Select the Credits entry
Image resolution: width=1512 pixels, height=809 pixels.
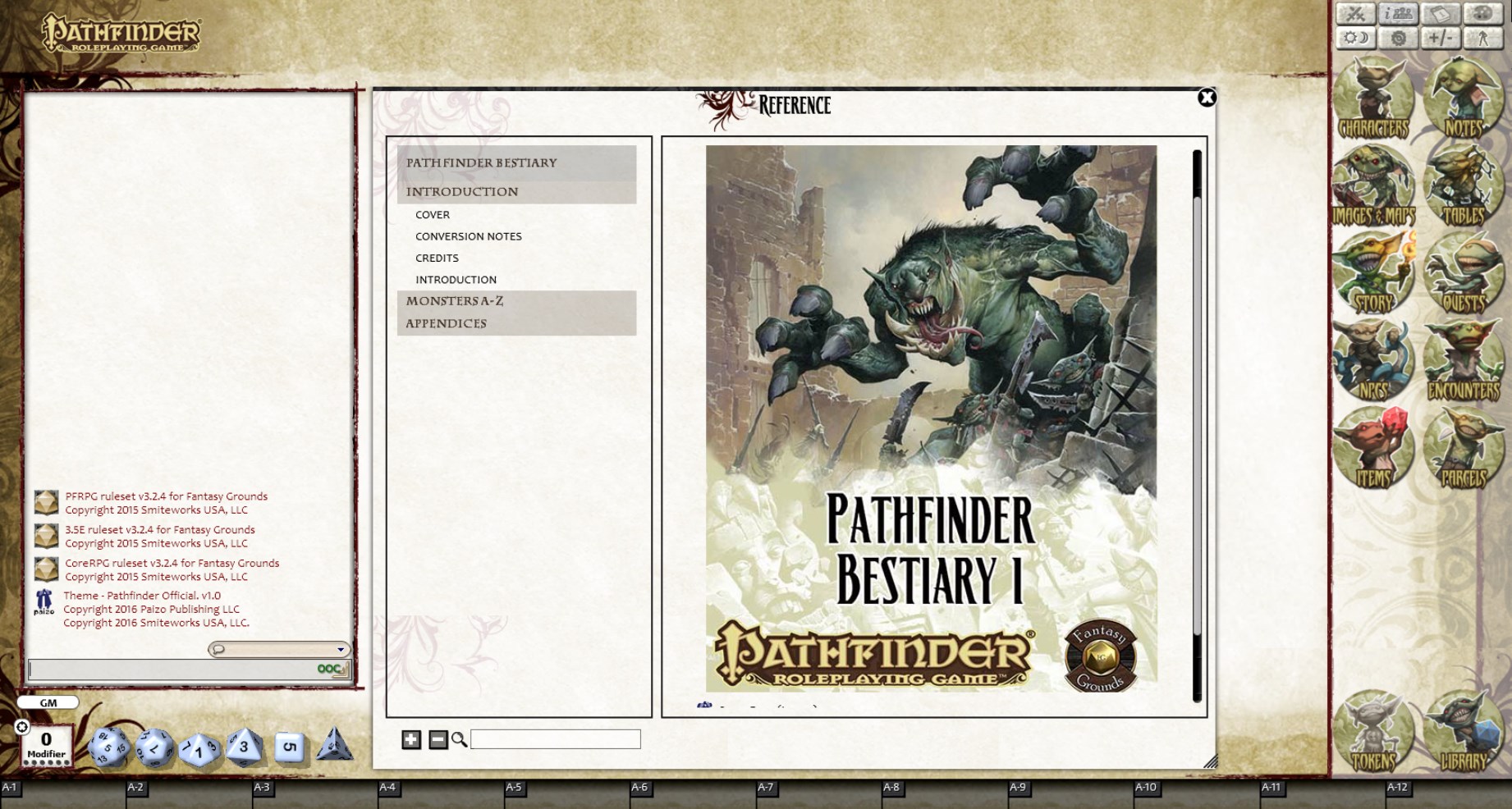pyautogui.click(x=437, y=258)
